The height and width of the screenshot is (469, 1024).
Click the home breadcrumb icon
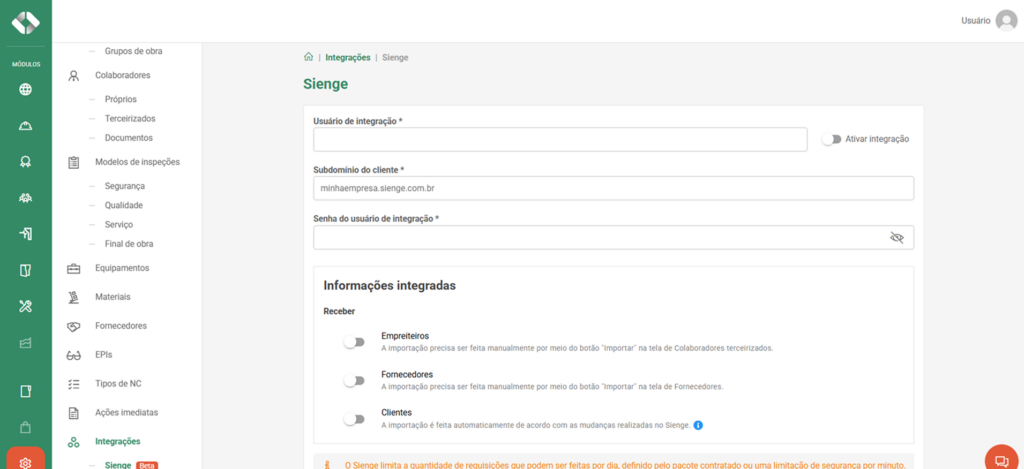[308, 57]
